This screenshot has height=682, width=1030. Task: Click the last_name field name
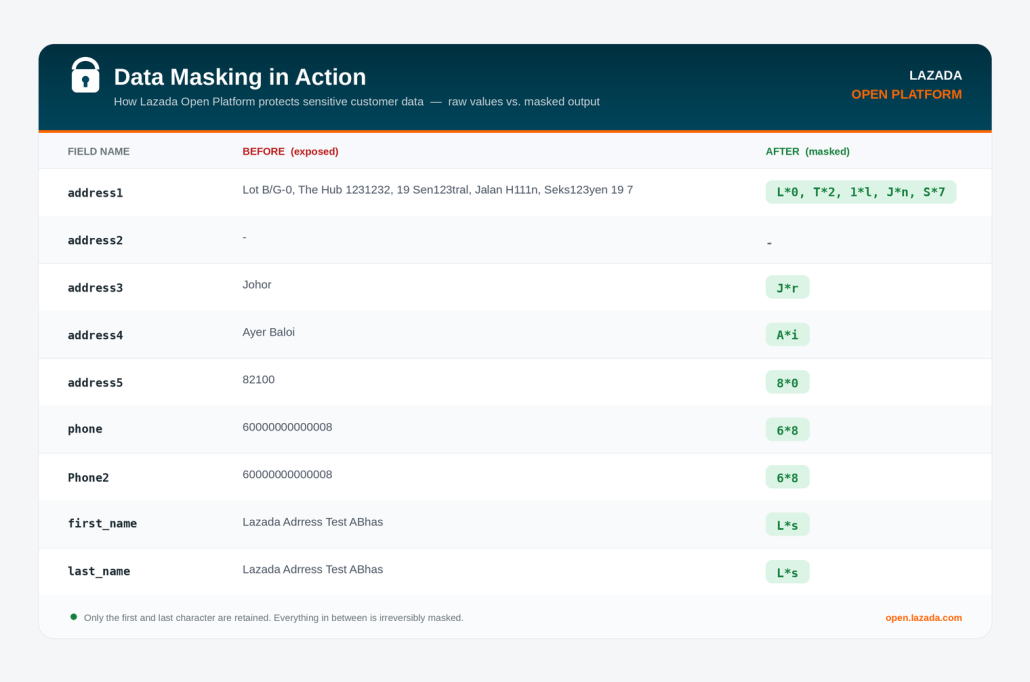pyautogui.click(x=99, y=572)
